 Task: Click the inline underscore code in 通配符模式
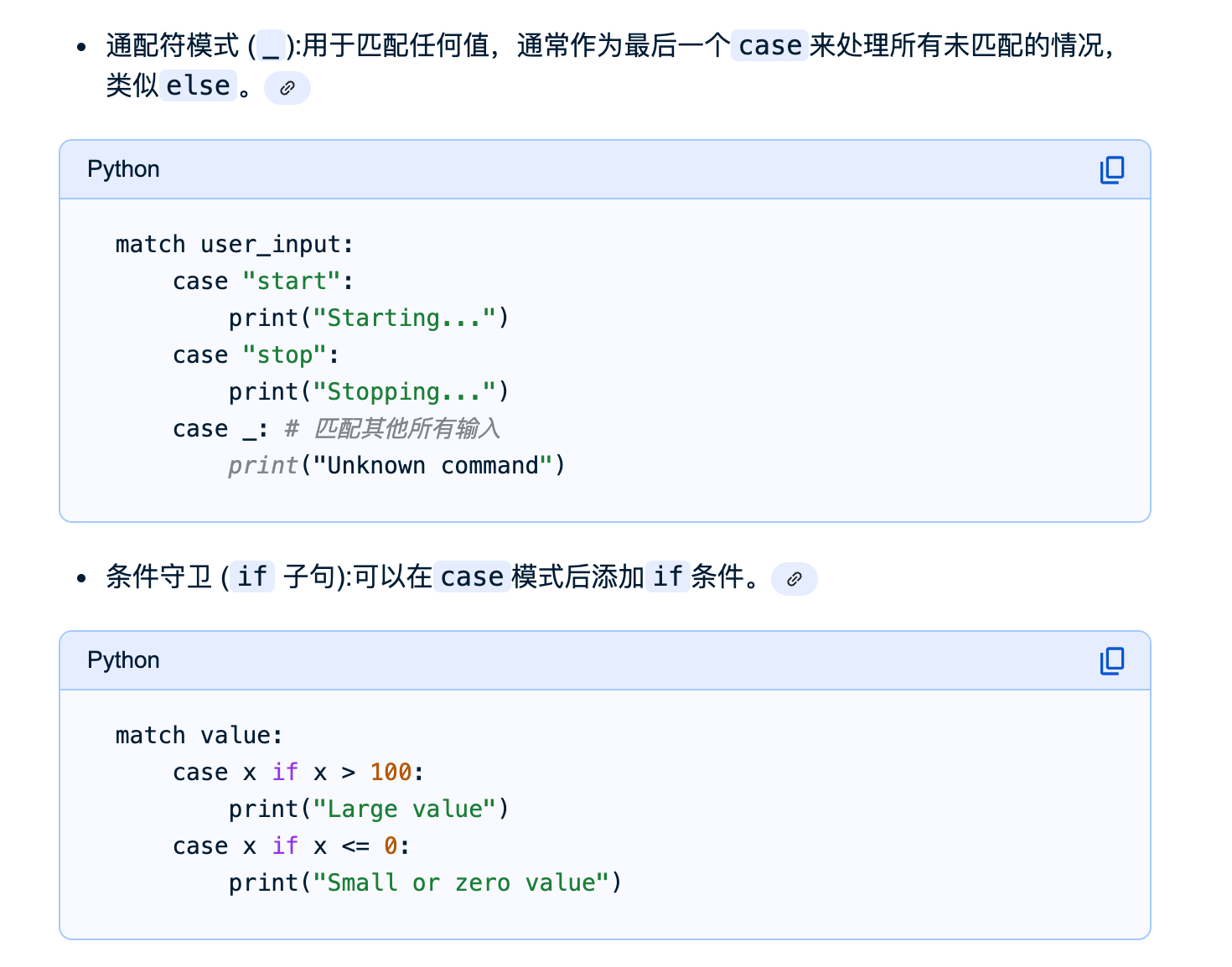pos(270,45)
